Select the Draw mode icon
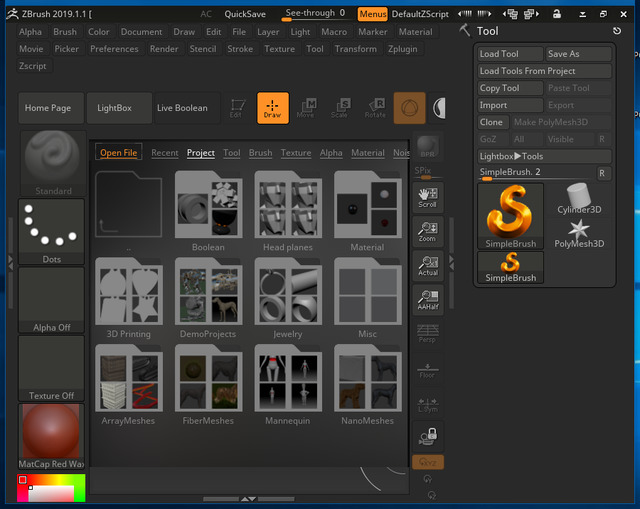Image resolution: width=640 pixels, height=509 pixels. (x=272, y=108)
